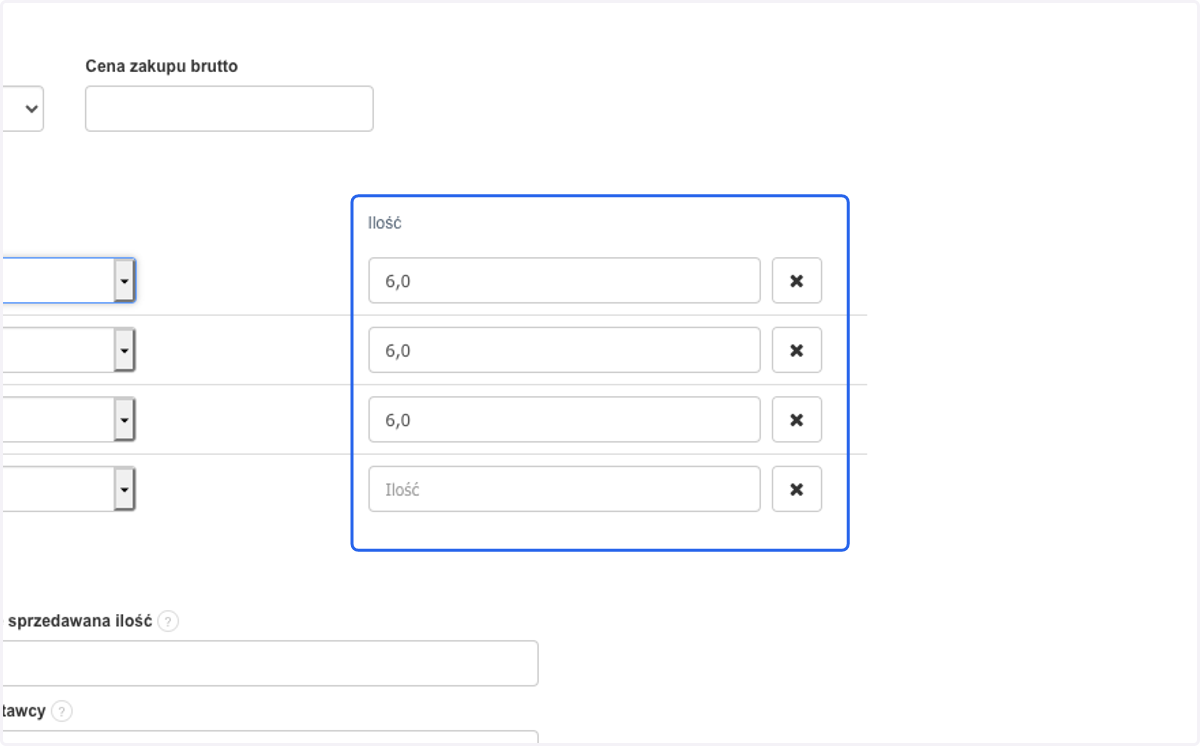This screenshot has width=1200, height=746.
Task: Focus the first row Ilość field with 6,0
Action: (564, 281)
